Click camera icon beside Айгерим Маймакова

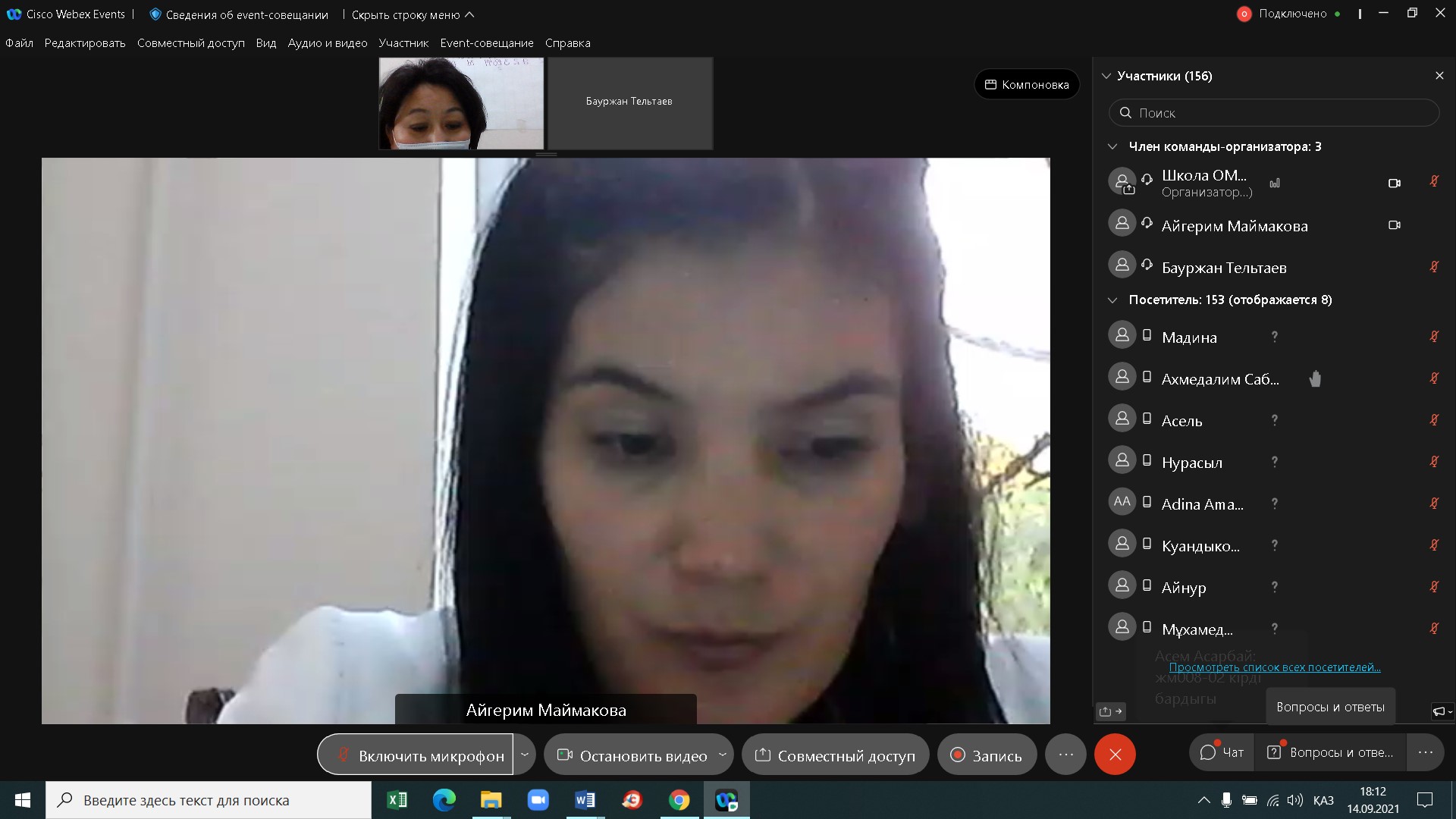click(1394, 225)
